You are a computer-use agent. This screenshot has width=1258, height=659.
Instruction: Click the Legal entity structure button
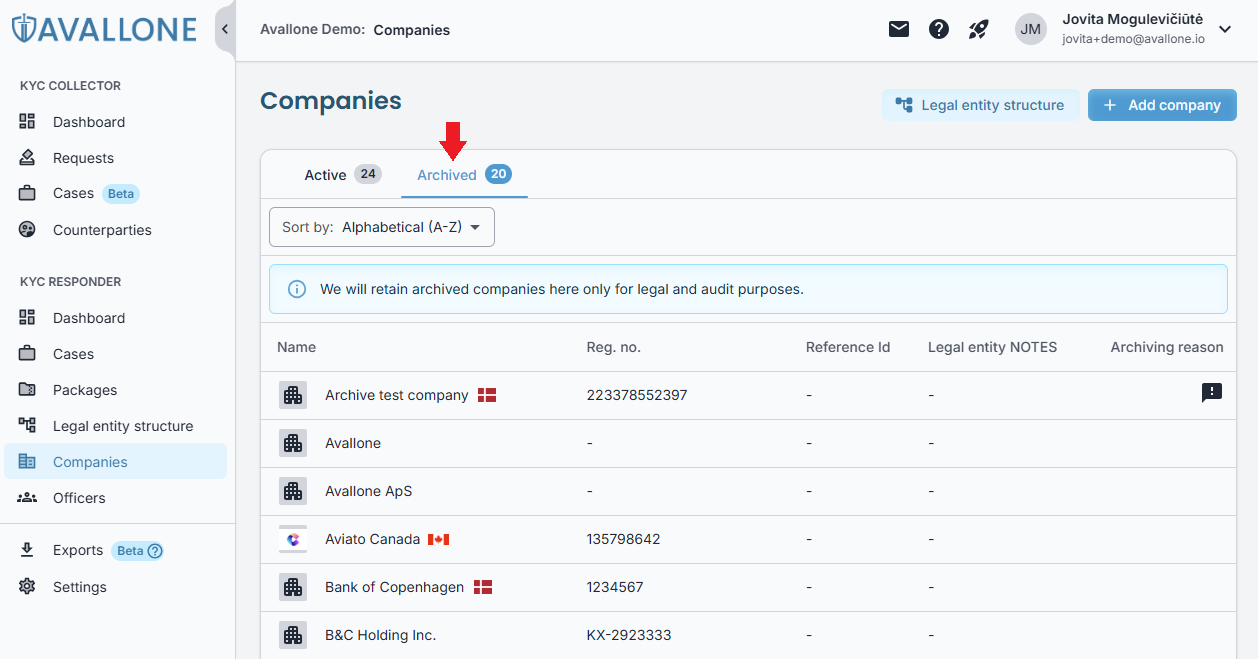(980, 105)
